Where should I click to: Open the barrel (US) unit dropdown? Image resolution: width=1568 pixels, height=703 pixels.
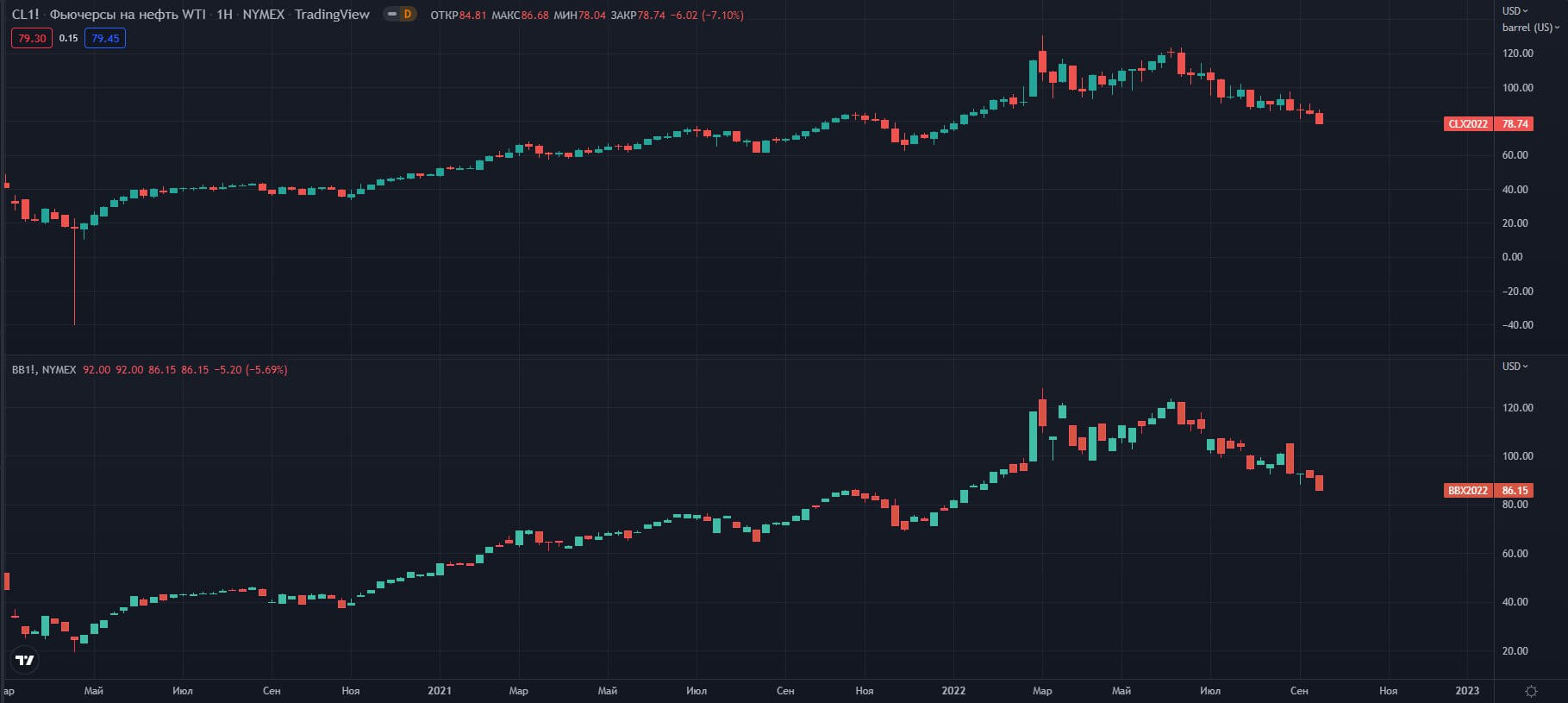[1530, 28]
